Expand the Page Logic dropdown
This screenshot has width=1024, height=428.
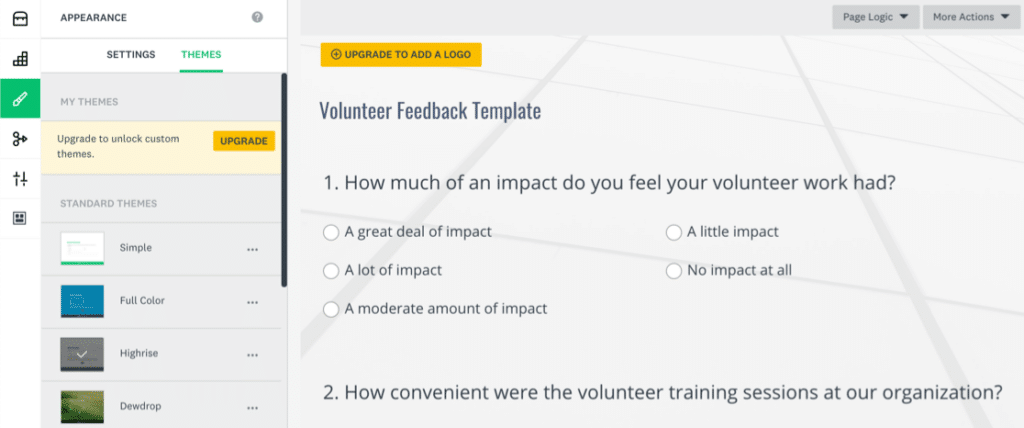pyautogui.click(x=874, y=17)
